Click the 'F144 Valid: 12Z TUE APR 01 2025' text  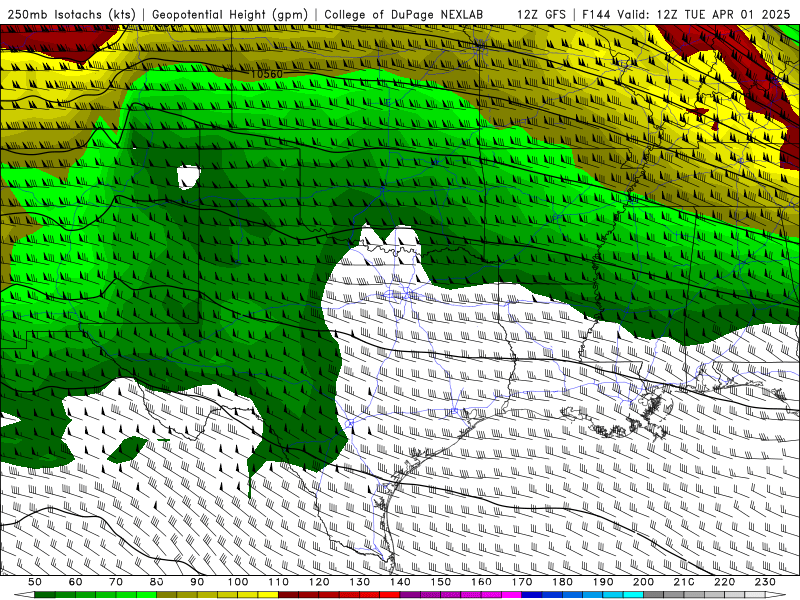pos(686,15)
